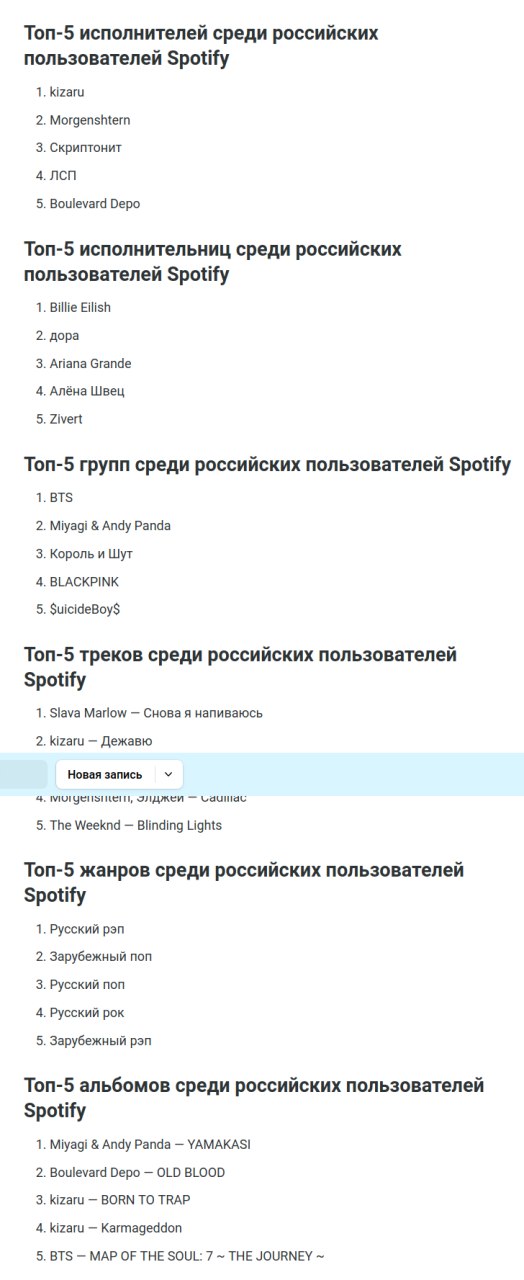Click on Morgenshtern in the artists list

[90, 120]
